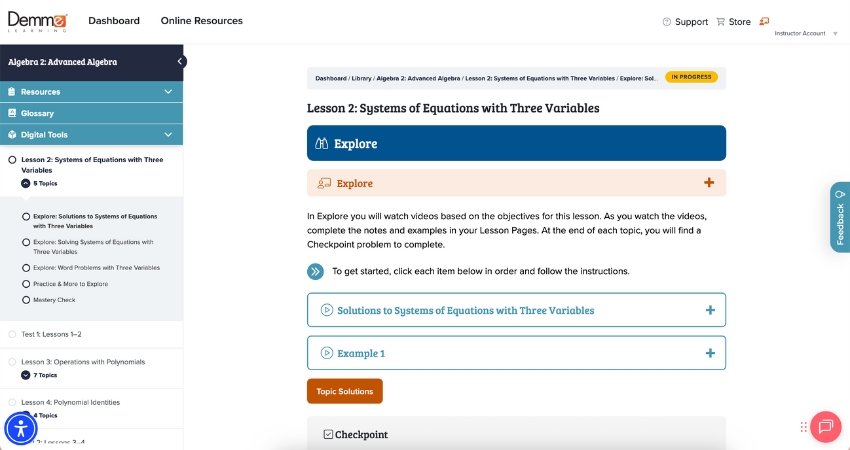Mark Mastery Check topic circle
Image resolution: width=850 pixels, height=450 pixels.
coord(25,300)
